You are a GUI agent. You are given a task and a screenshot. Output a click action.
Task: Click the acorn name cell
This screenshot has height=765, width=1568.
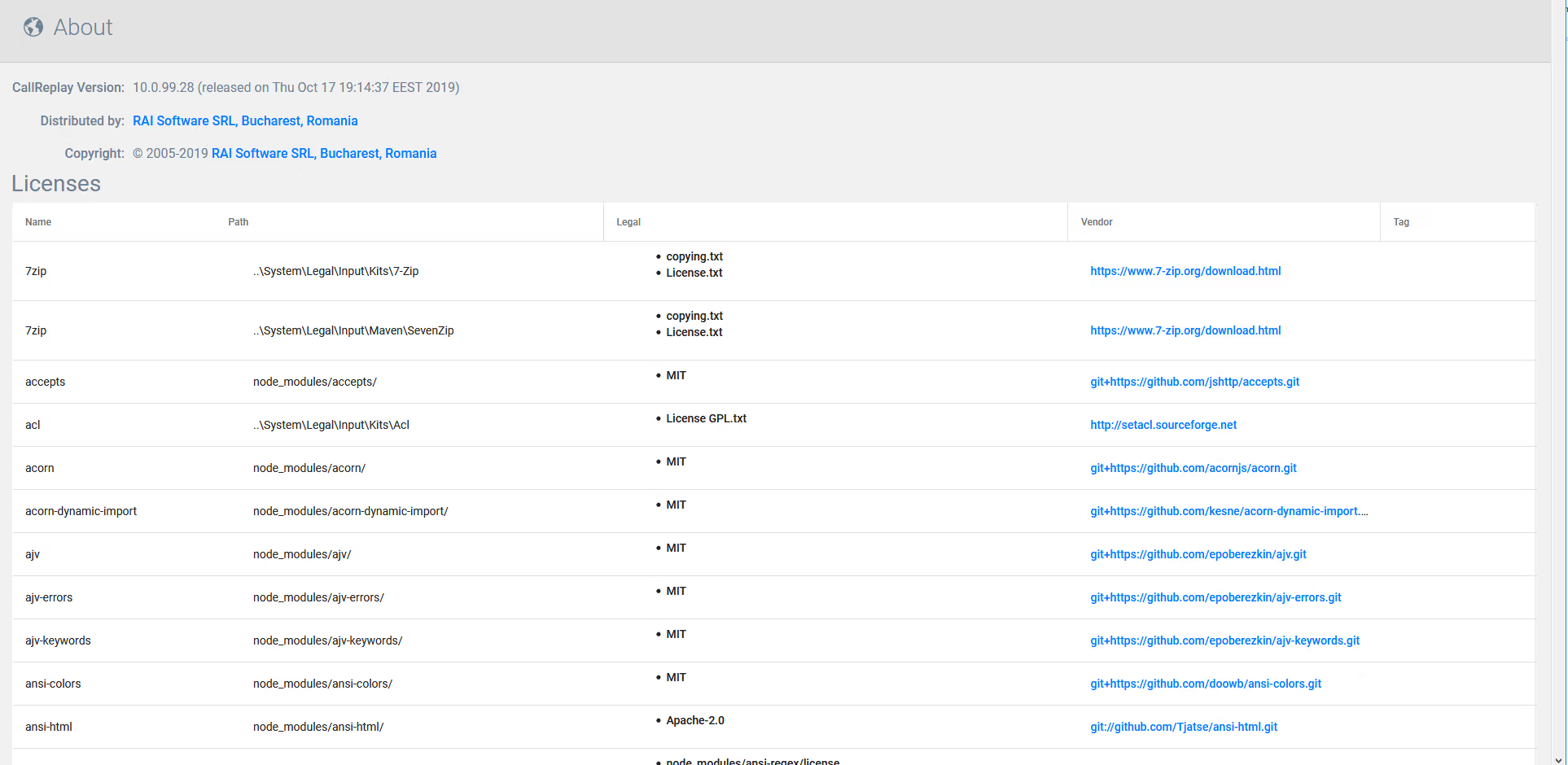click(x=40, y=468)
